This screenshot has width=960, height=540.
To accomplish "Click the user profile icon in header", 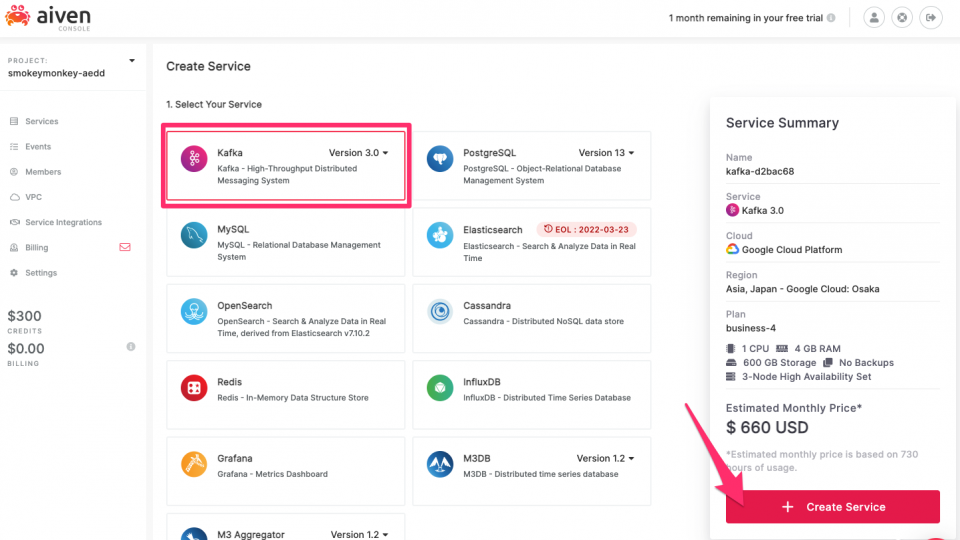I will pyautogui.click(x=874, y=18).
